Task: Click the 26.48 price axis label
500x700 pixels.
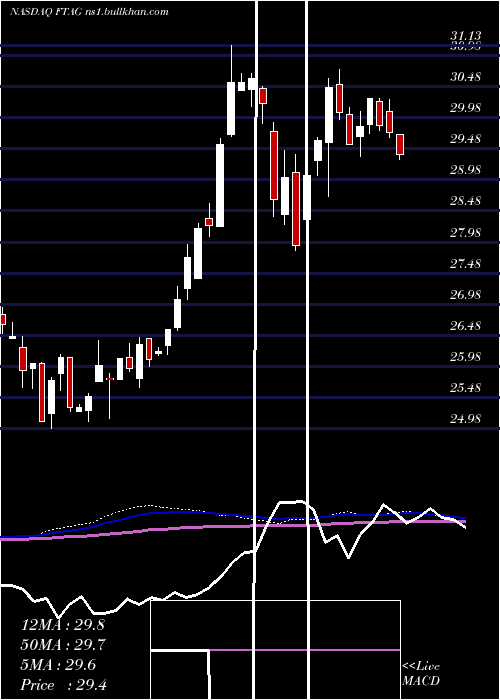Action: tap(466, 325)
